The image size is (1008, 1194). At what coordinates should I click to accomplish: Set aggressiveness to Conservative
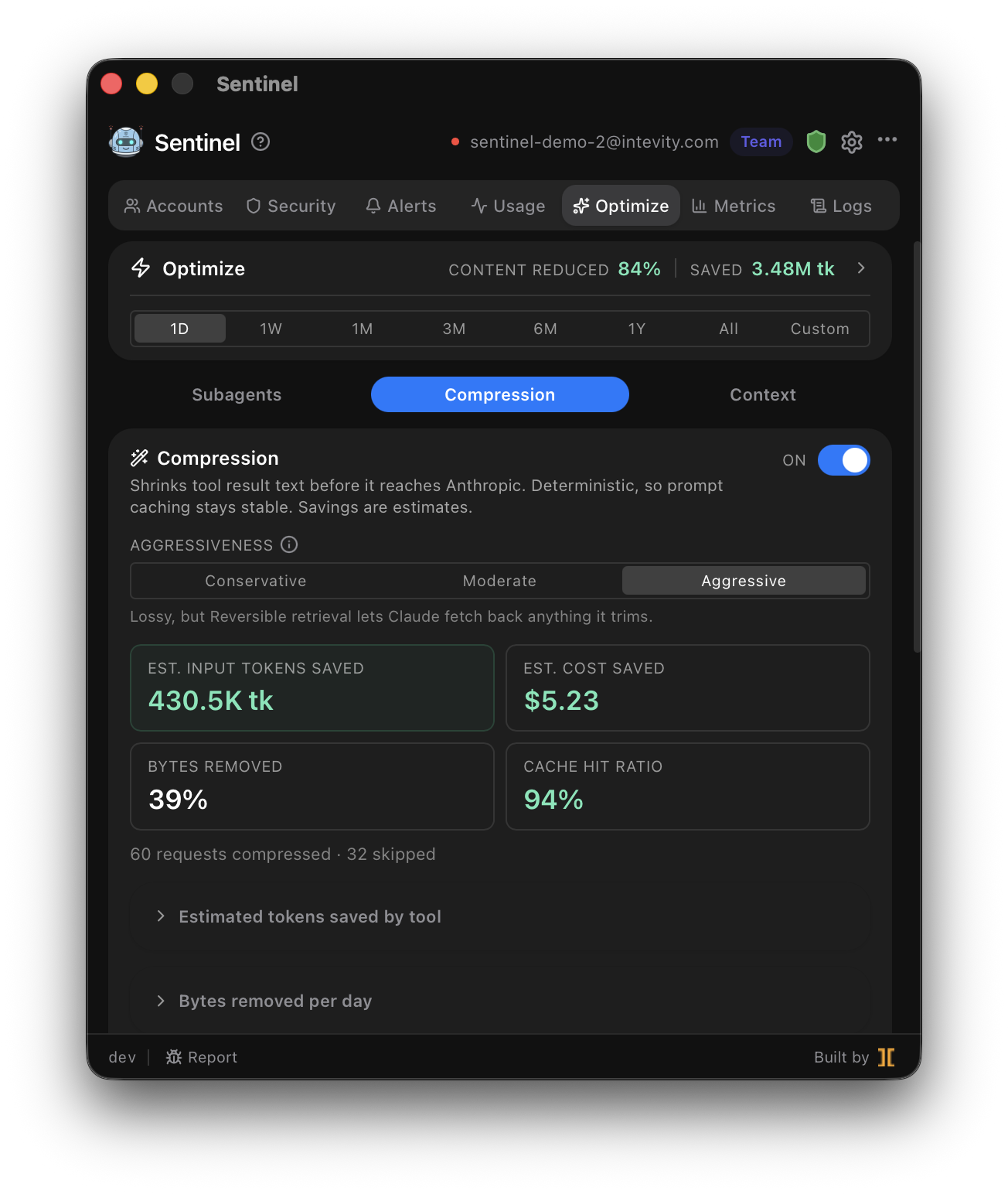tap(256, 581)
